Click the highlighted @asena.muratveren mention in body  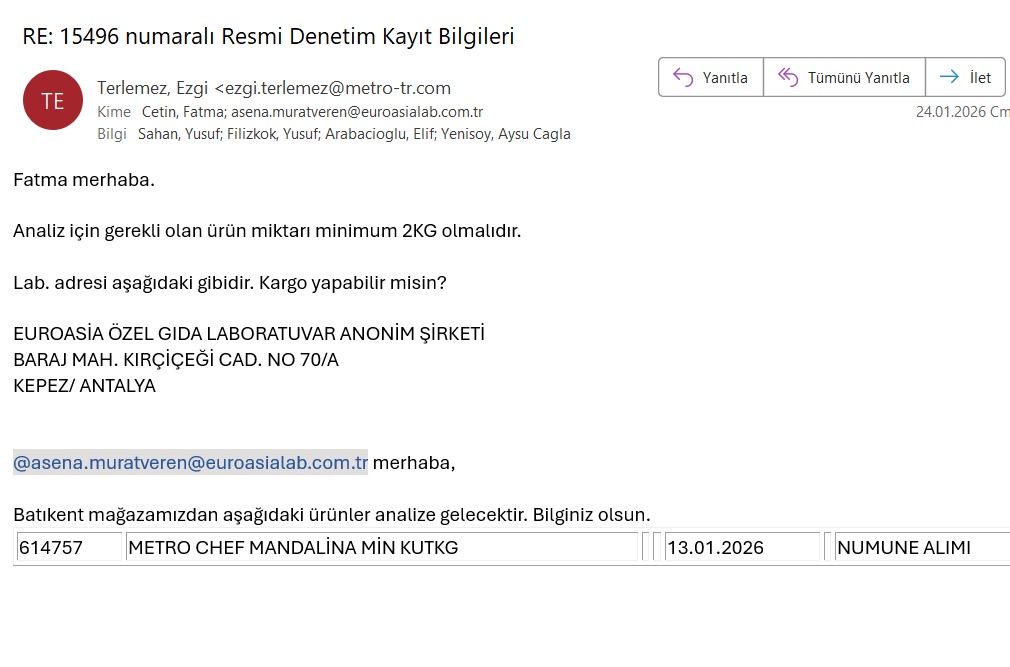click(190, 463)
